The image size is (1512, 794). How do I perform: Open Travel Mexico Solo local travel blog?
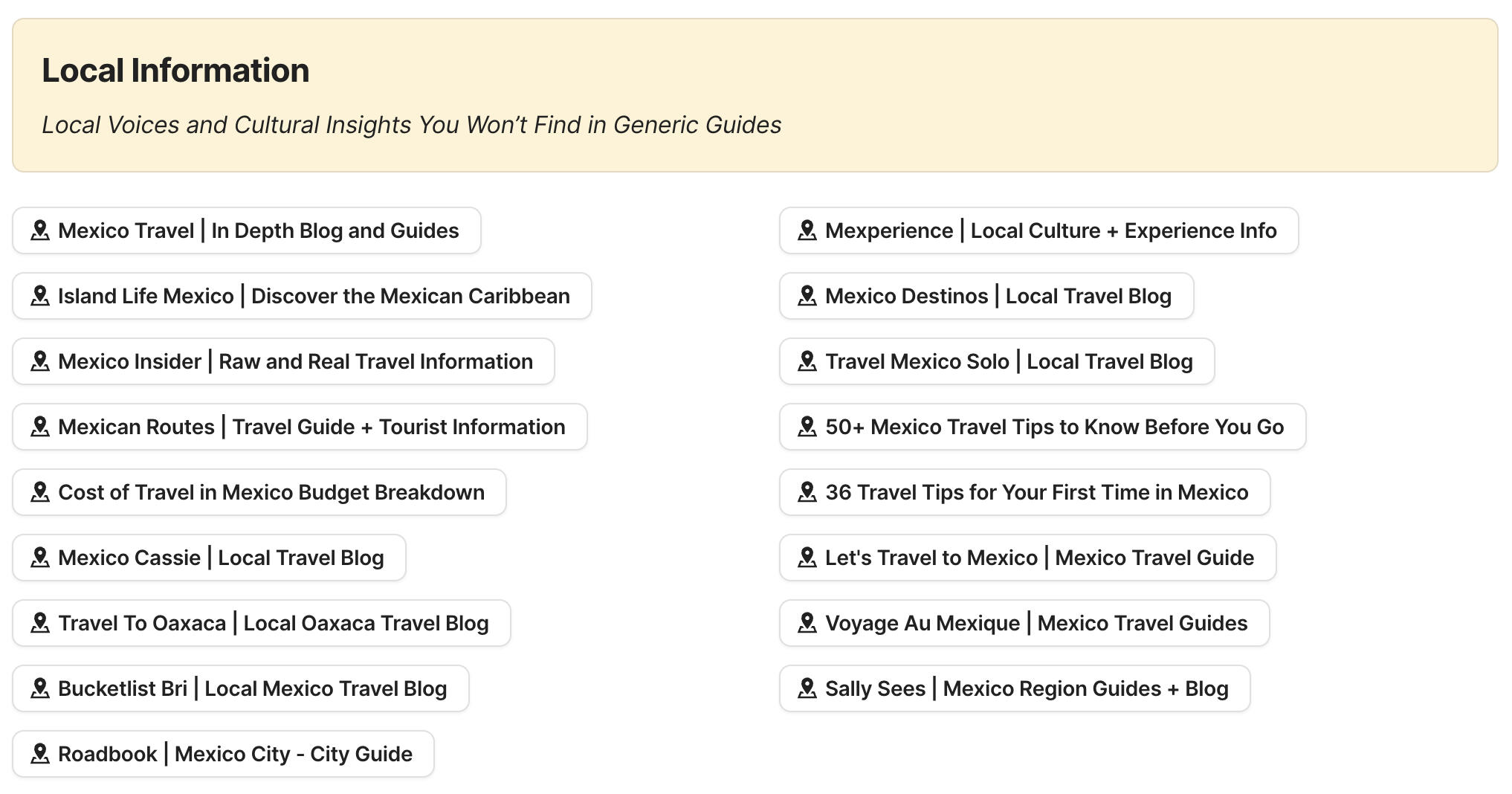[x=996, y=361]
